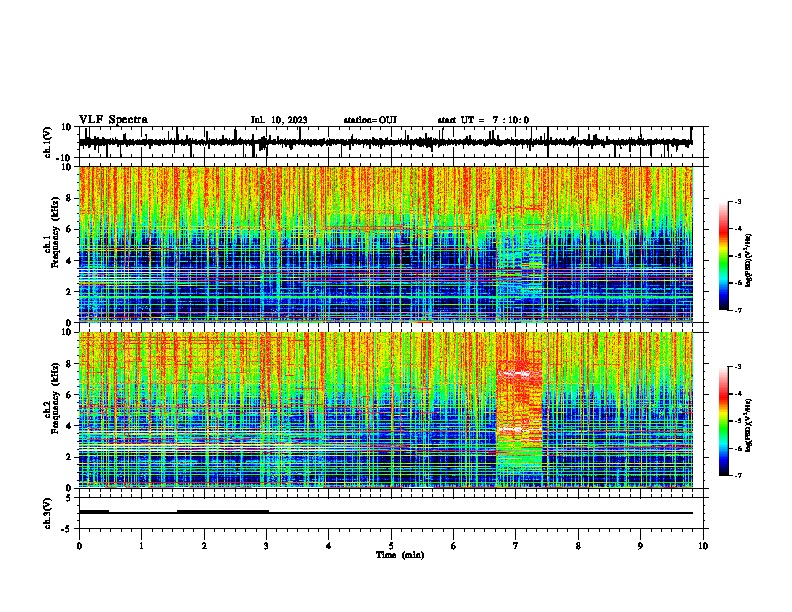The width and height of the screenshot is (792, 612).
Task: Click the "-7" label on the ch.2 colorbar
Action: coord(737,475)
